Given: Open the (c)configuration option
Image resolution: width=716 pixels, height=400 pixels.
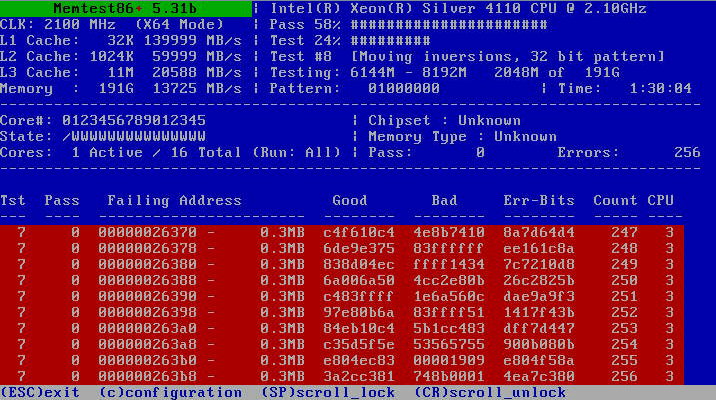Looking at the screenshot, I should pos(170,392).
